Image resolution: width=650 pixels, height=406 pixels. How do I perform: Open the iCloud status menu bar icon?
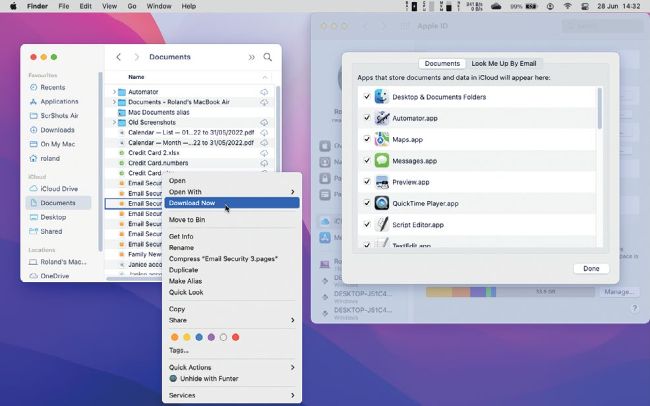pos(496,6)
